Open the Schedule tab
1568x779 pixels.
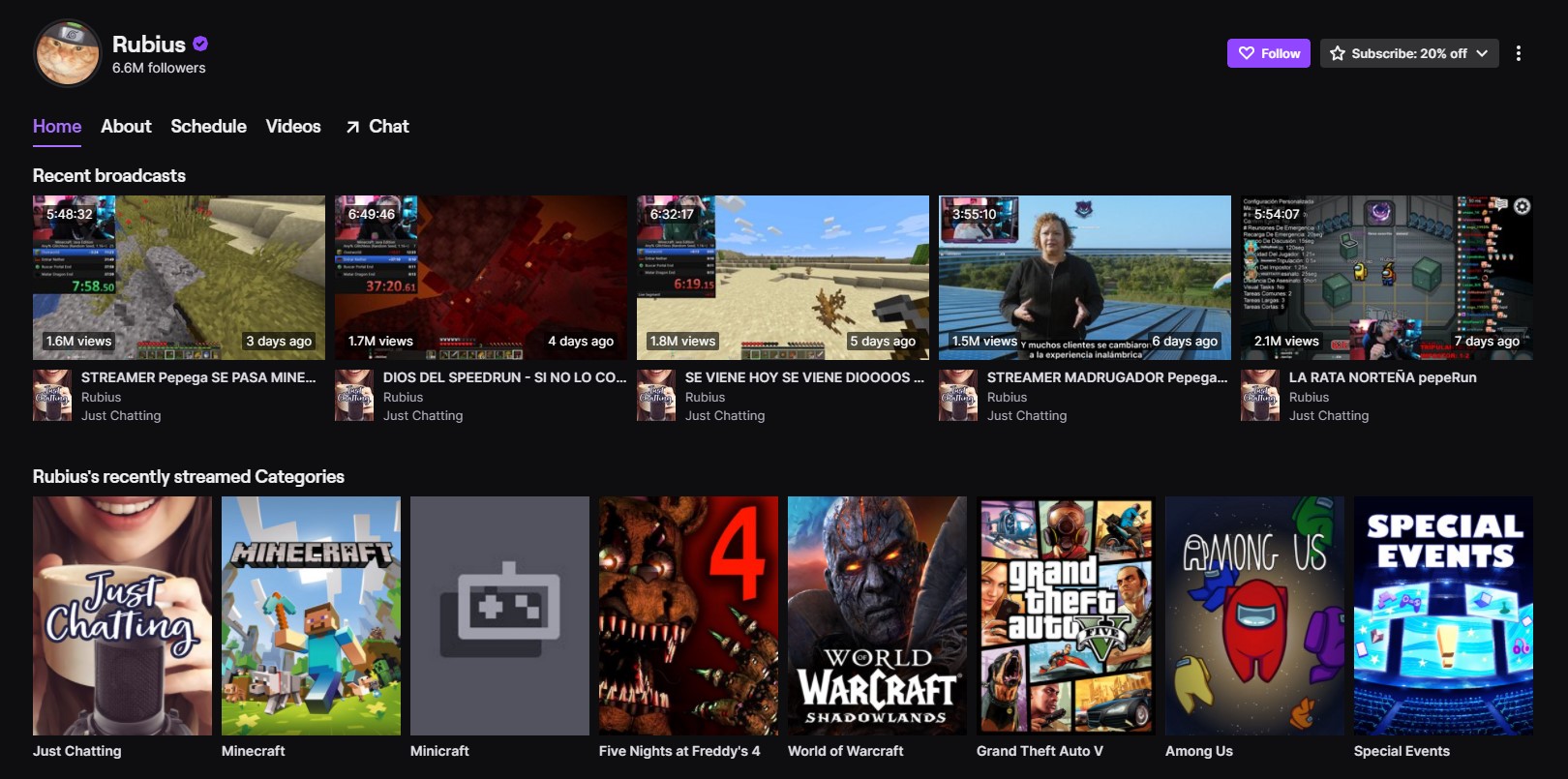[x=208, y=127]
